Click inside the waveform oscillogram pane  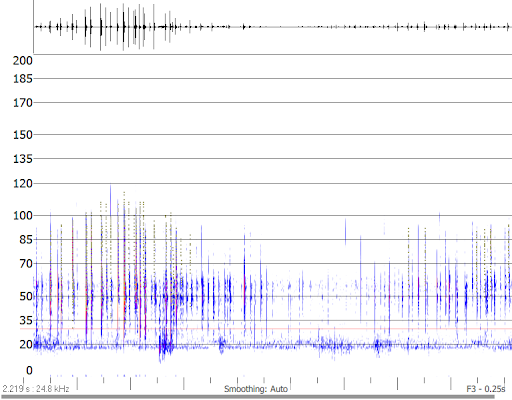click(273, 27)
